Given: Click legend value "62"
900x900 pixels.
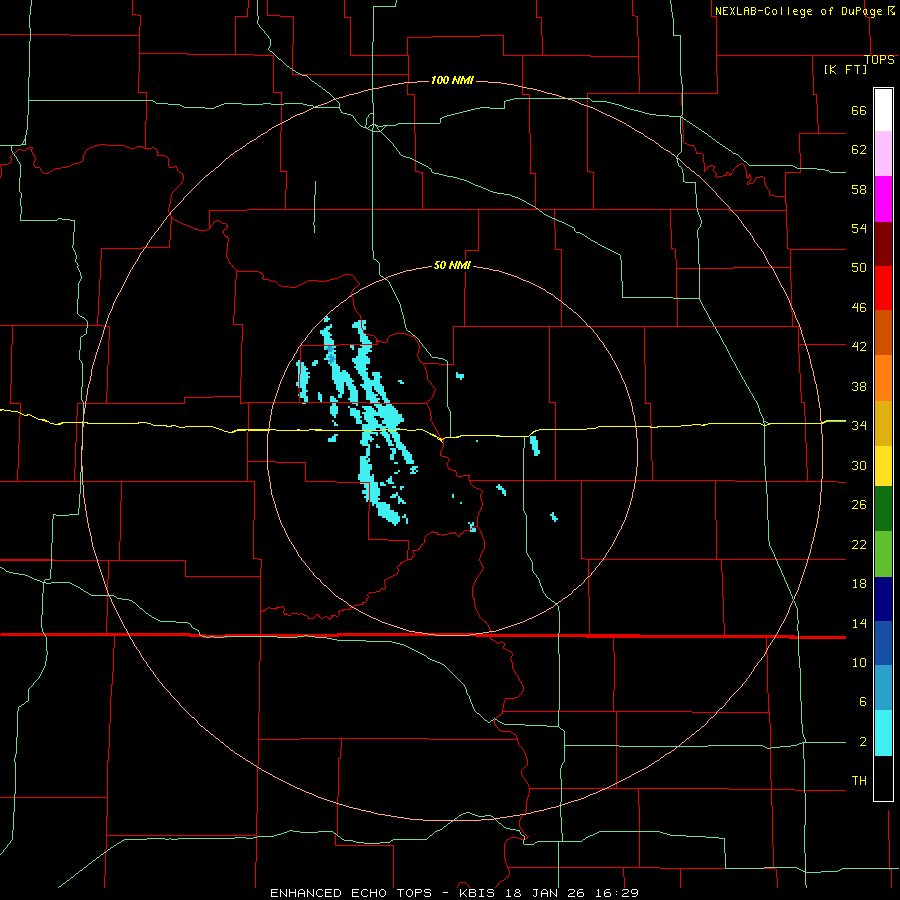Looking at the screenshot, I should (859, 150).
